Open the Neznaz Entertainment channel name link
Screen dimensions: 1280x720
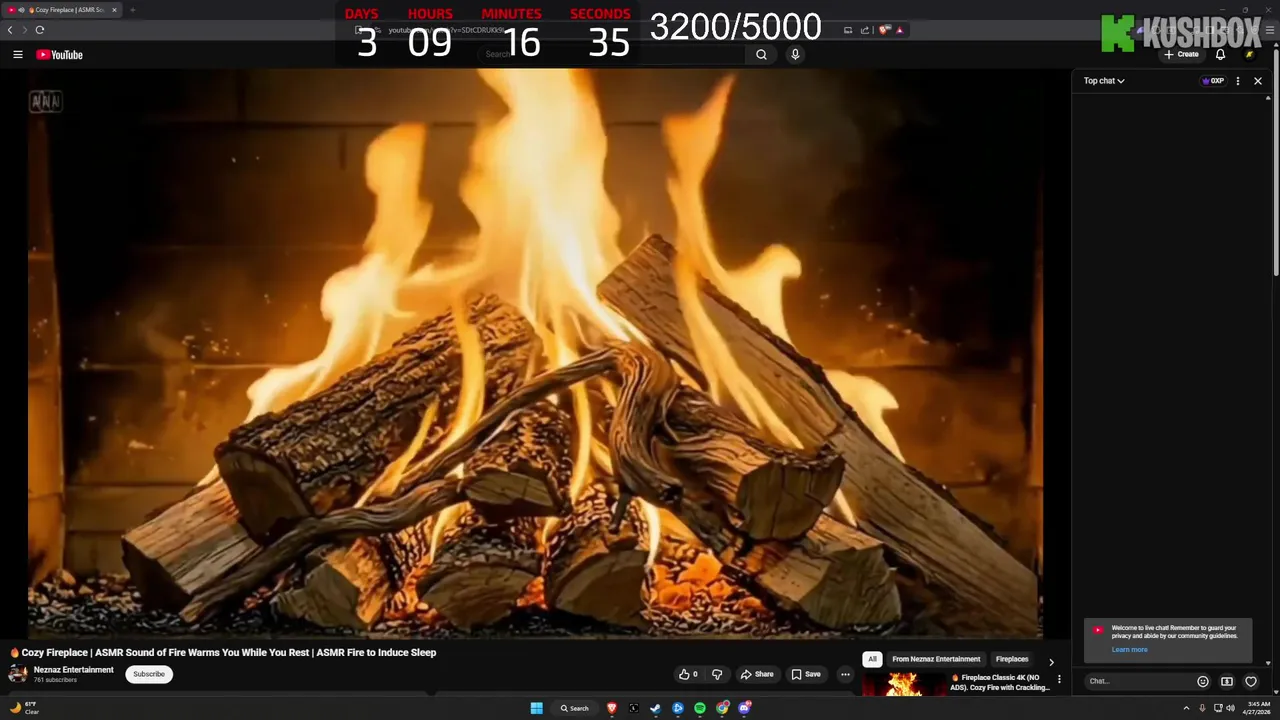point(74,670)
